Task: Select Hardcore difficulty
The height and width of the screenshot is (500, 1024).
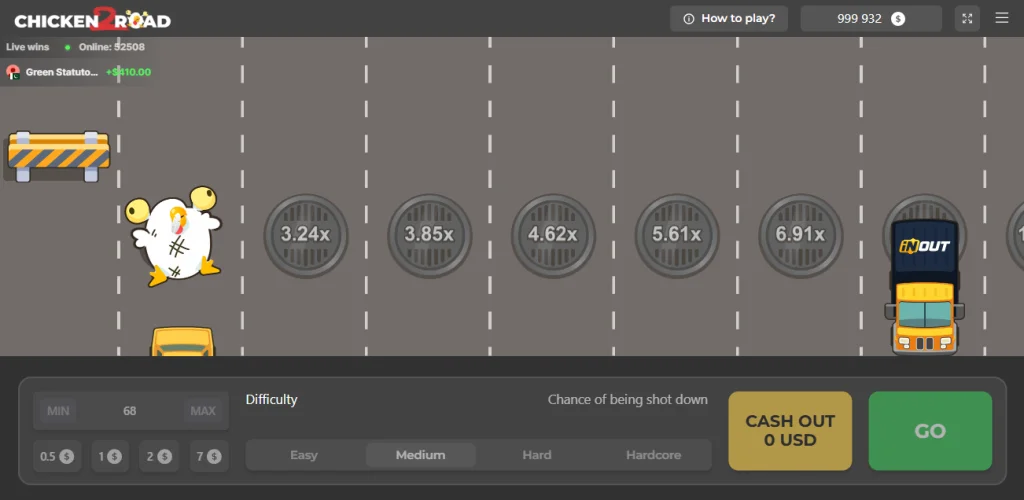Action: [653, 455]
